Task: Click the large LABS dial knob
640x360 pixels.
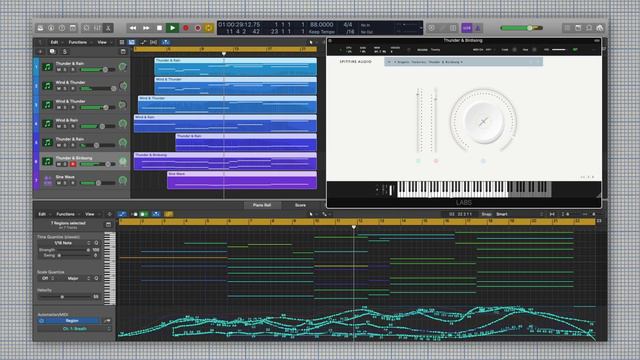Action: click(x=483, y=122)
